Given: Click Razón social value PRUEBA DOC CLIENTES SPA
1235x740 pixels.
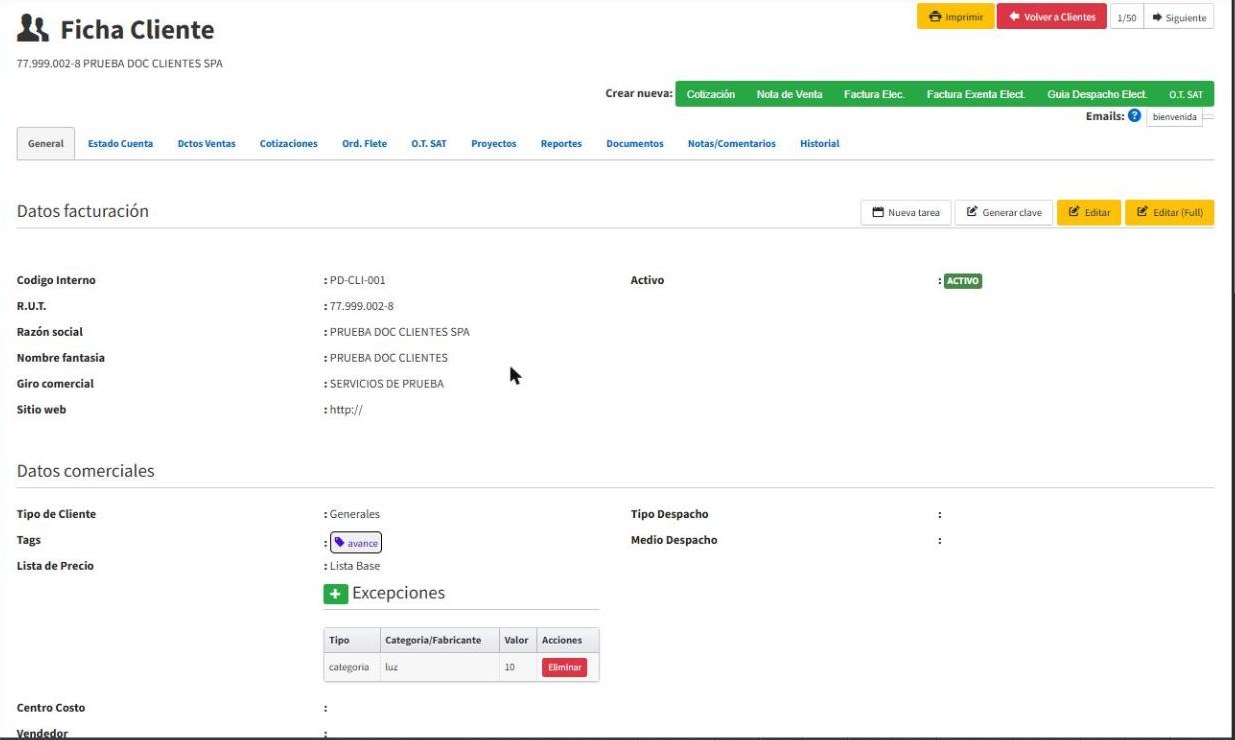Looking at the screenshot, I should coord(400,332).
